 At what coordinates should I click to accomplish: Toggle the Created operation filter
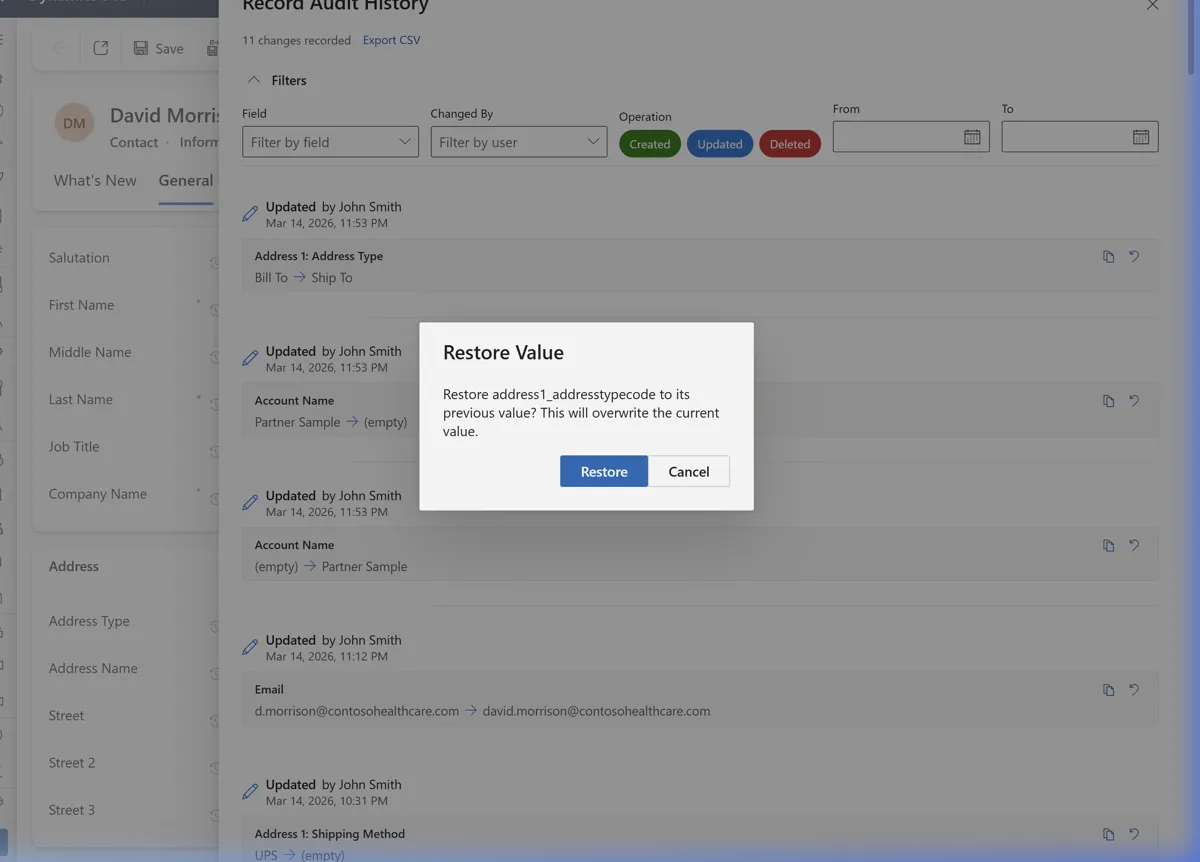coord(650,143)
